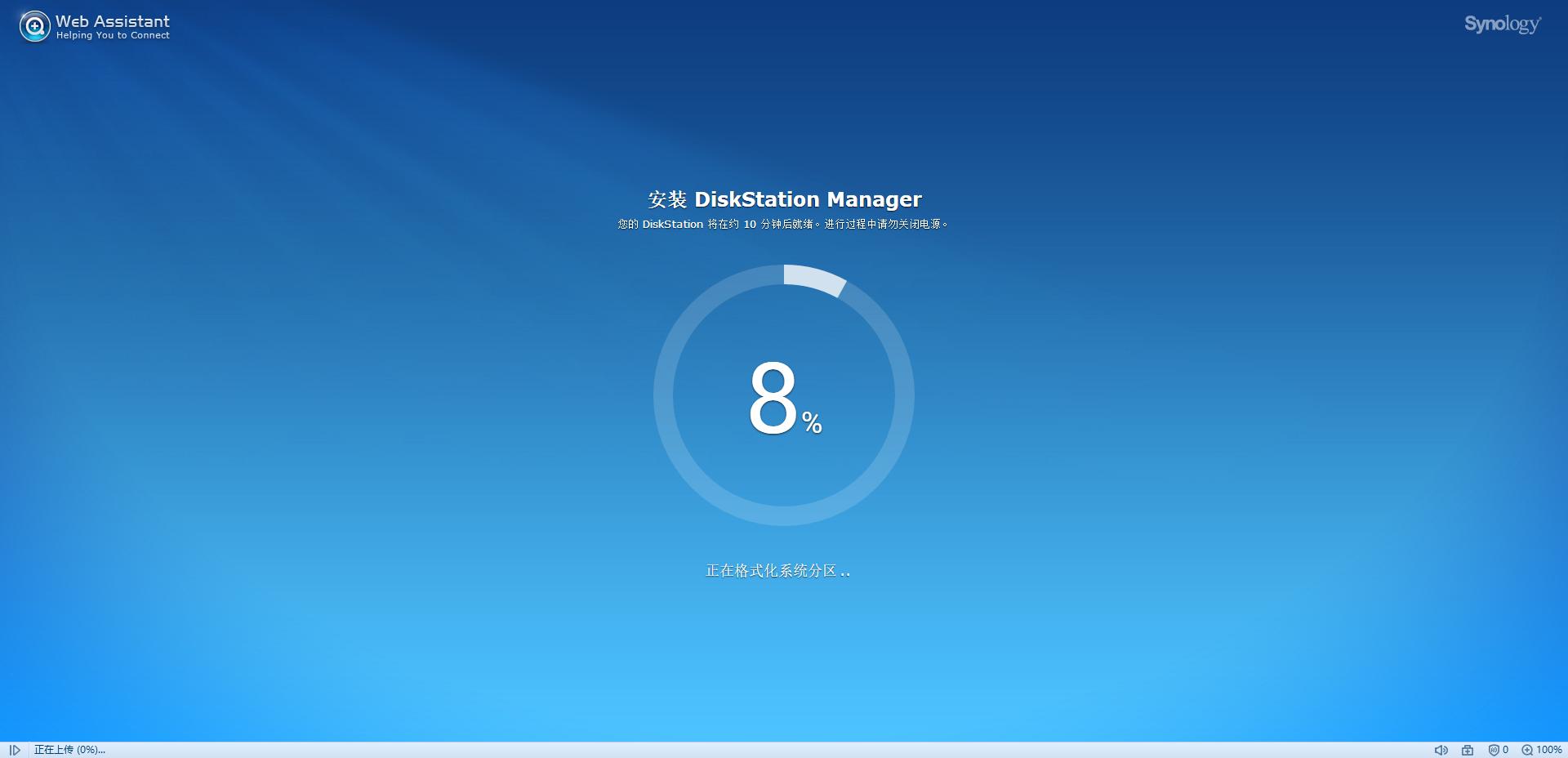1568x758 pixels.
Task: Click the unfilled bottom of the progress ring
Action: (784, 516)
